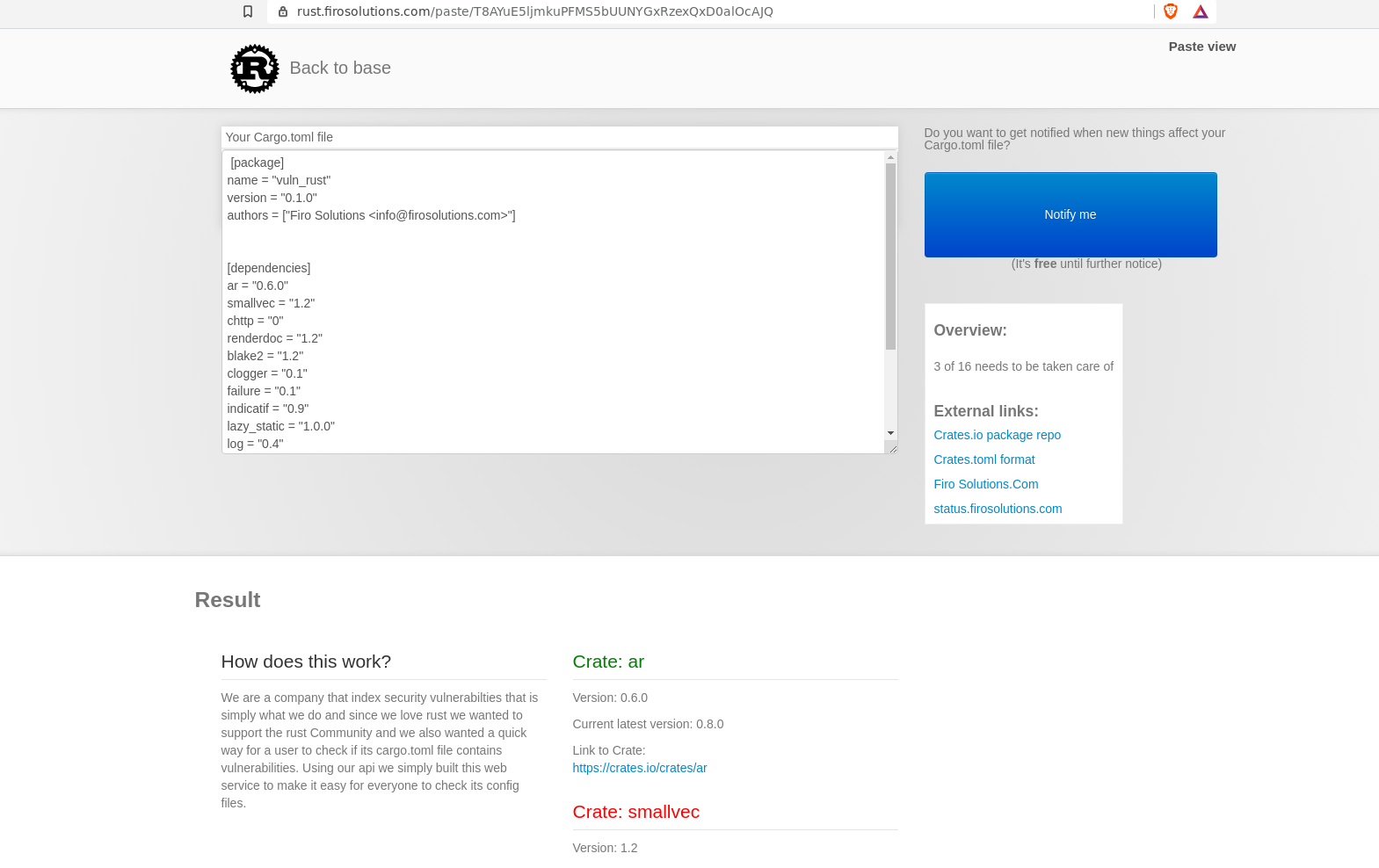The image size is (1379, 868).
Task: Click the 'External links:' heading
Action: click(x=986, y=411)
